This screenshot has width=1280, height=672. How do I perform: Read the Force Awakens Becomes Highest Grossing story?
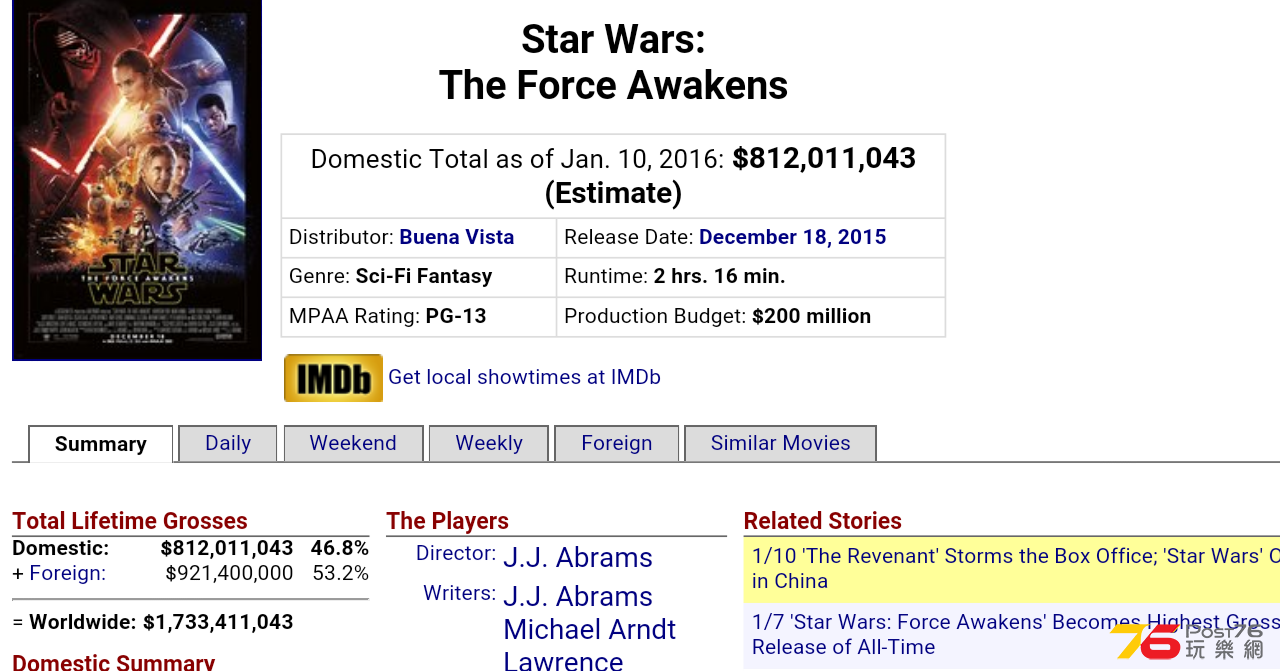pyautogui.click(x=1012, y=634)
